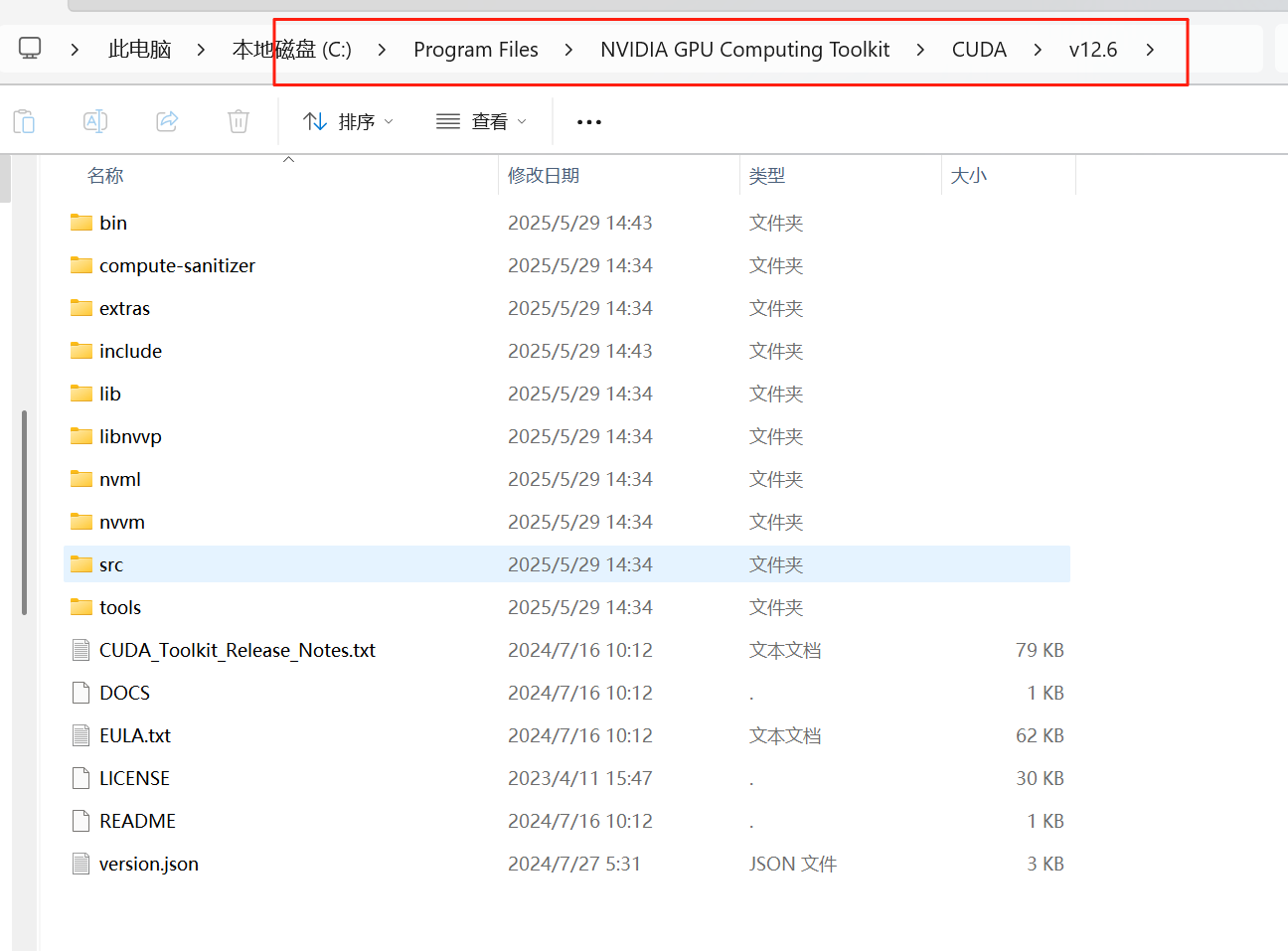The height and width of the screenshot is (951, 1288).
Task: Click the tools folder icon
Action: [81, 606]
